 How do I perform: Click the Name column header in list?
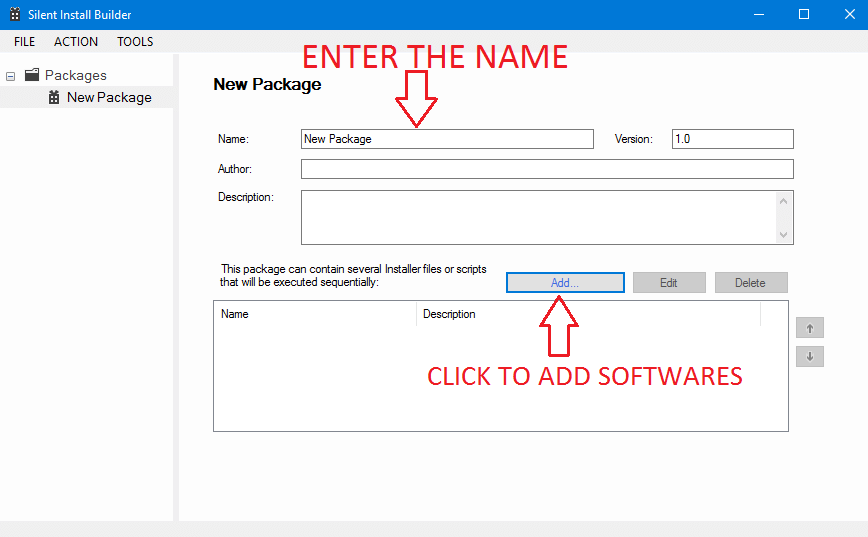point(315,314)
